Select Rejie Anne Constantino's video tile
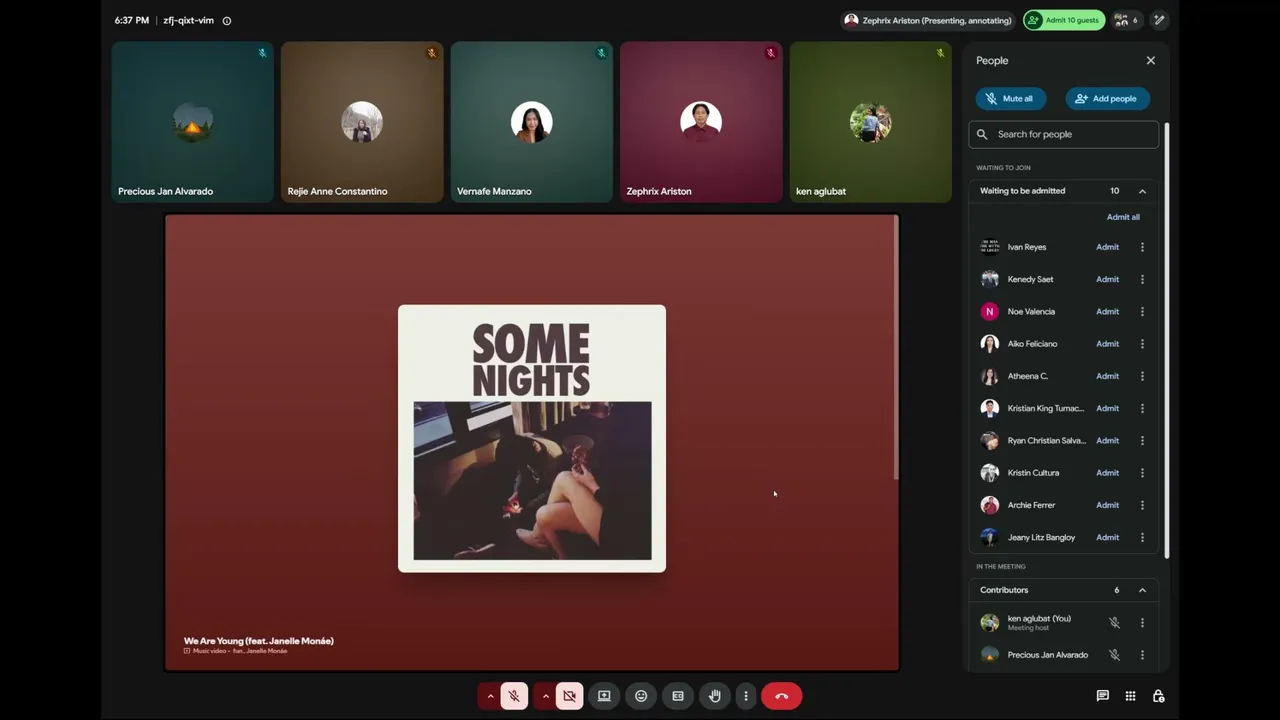 pyautogui.click(x=362, y=122)
